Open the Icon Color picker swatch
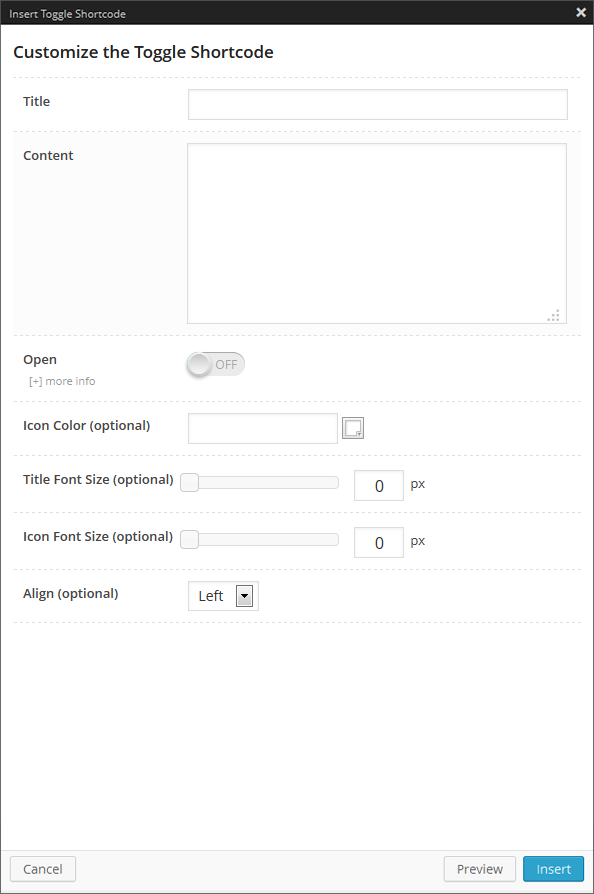 pyautogui.click(x=353, y=428)
